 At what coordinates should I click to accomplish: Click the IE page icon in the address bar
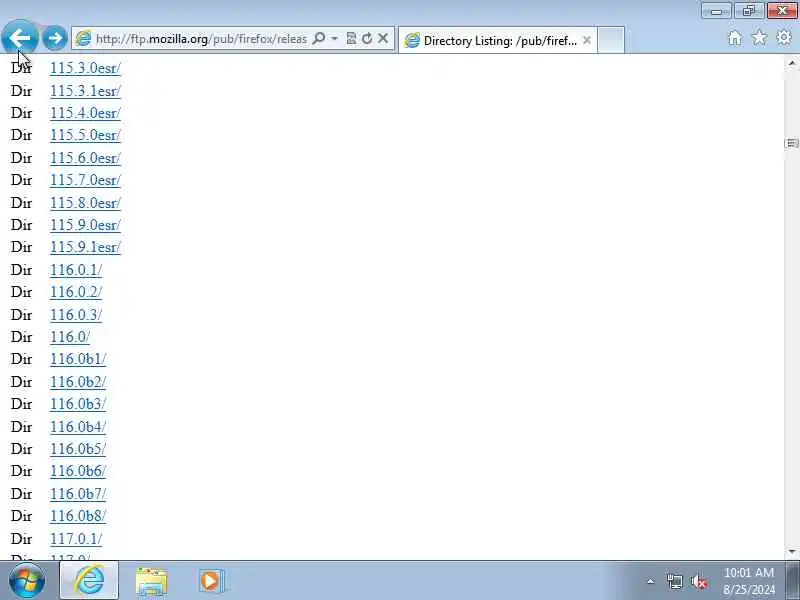[83, 39]
